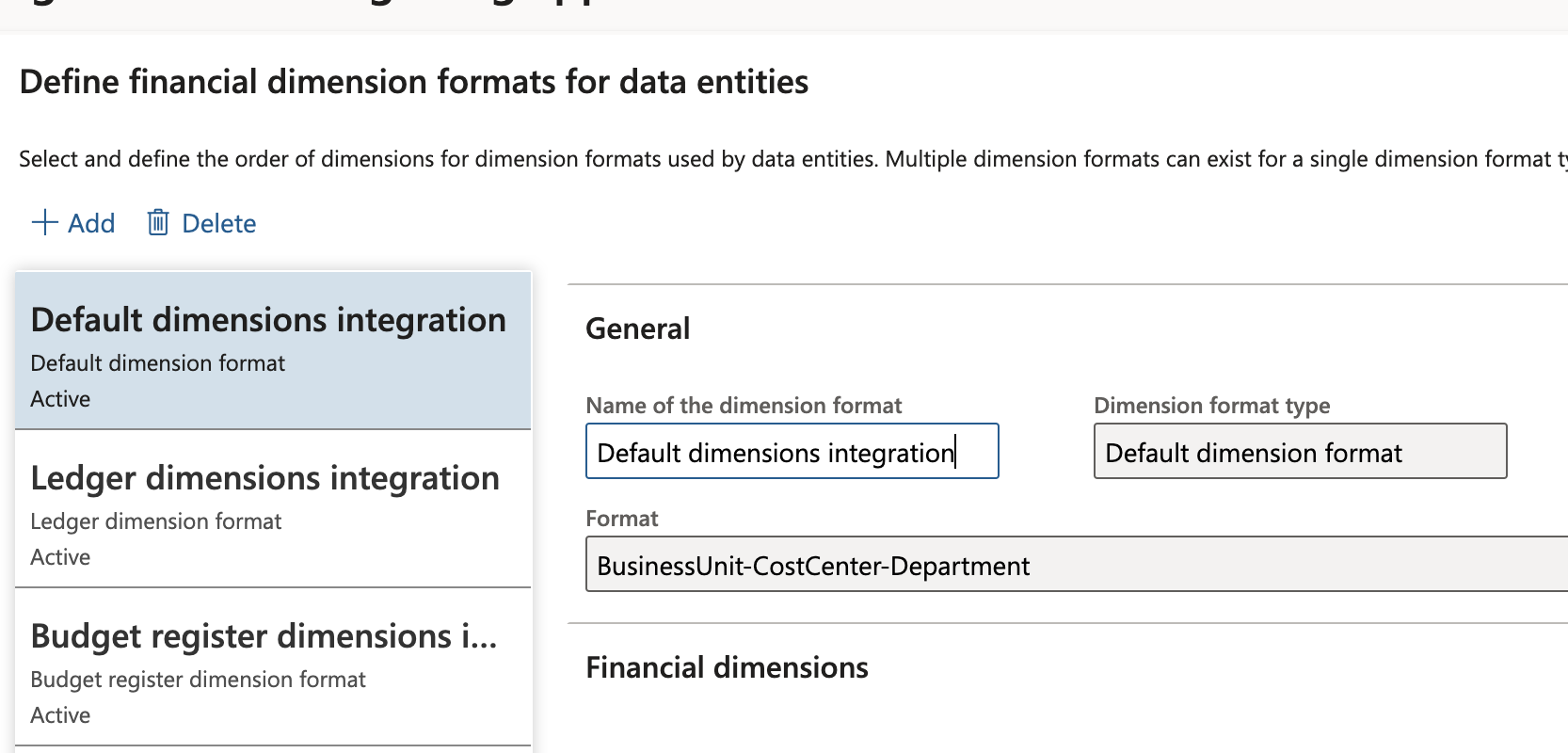Viewport: 1568px width, 753px height.
Task: Click the 'Name of the dimension format' label
Action: pyautogui.click(x=744, y=406)
